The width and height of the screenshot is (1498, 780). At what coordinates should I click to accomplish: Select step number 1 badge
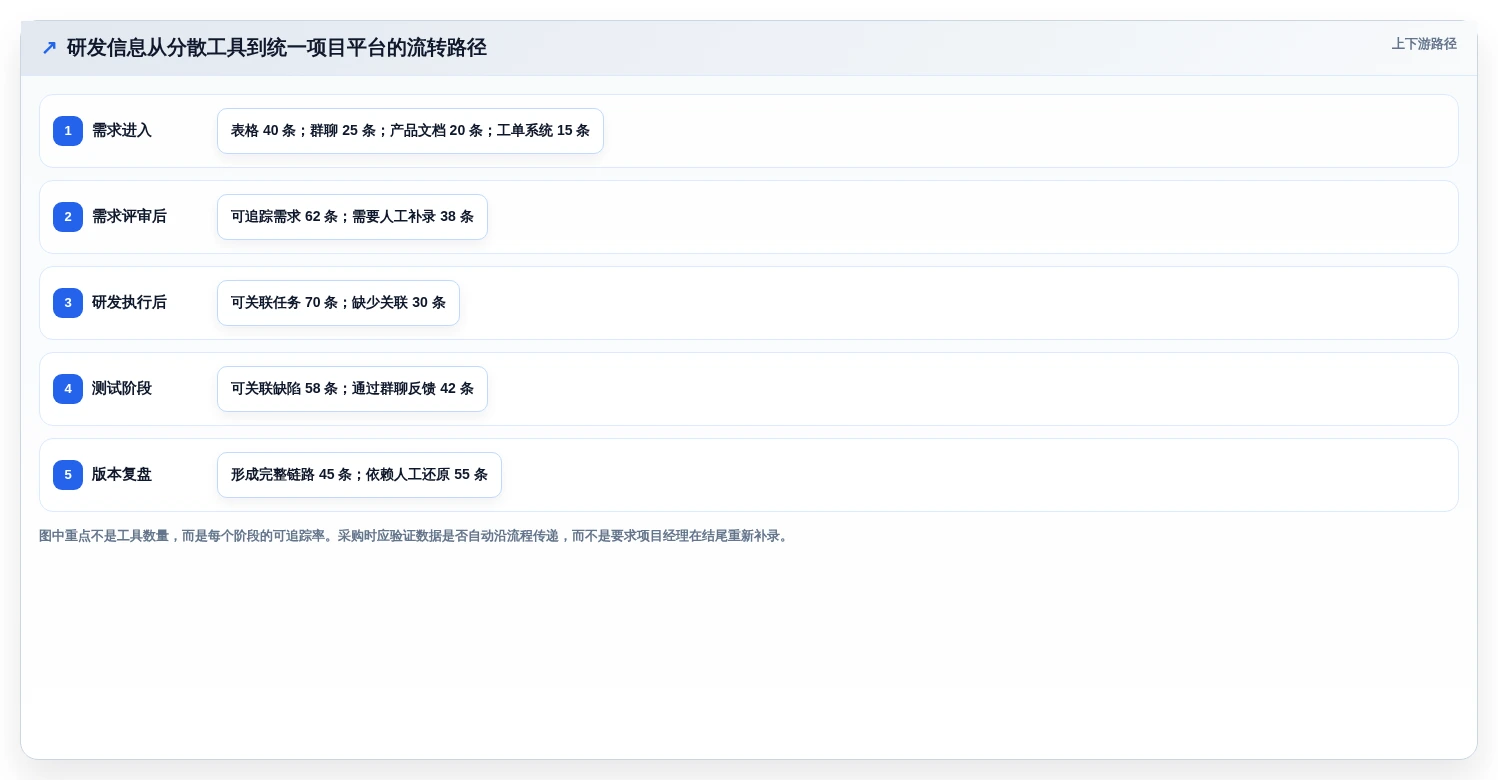68,131
